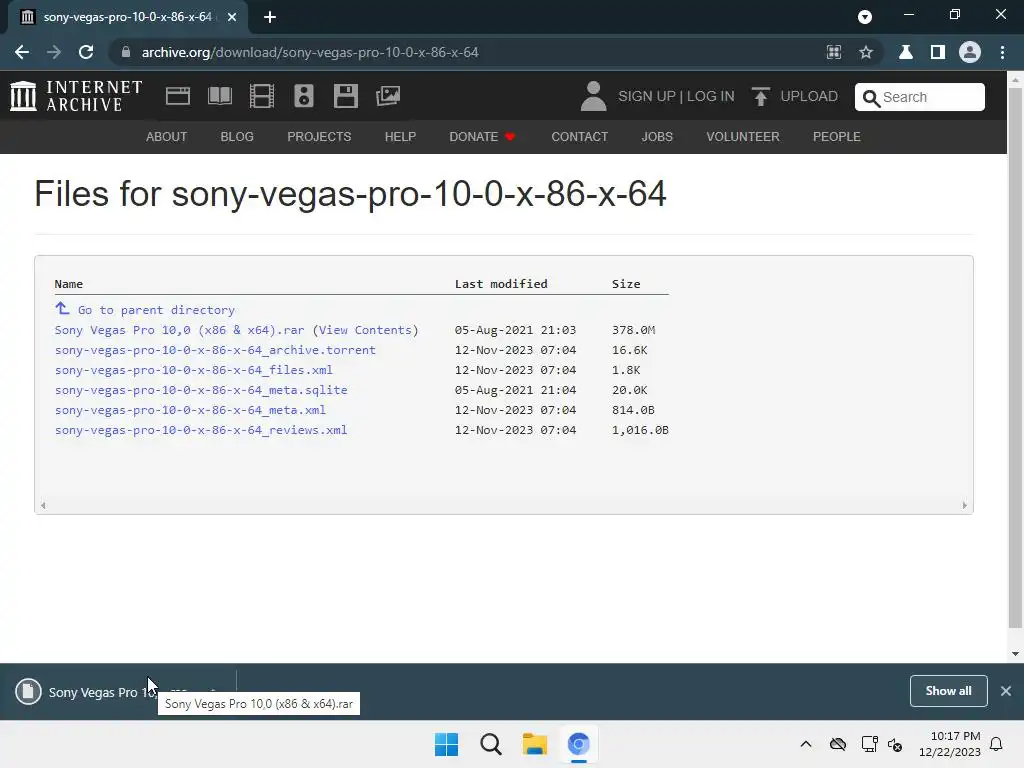
Task: Open the _meta.sqlite file link
Action: click(x=201, y=390)
